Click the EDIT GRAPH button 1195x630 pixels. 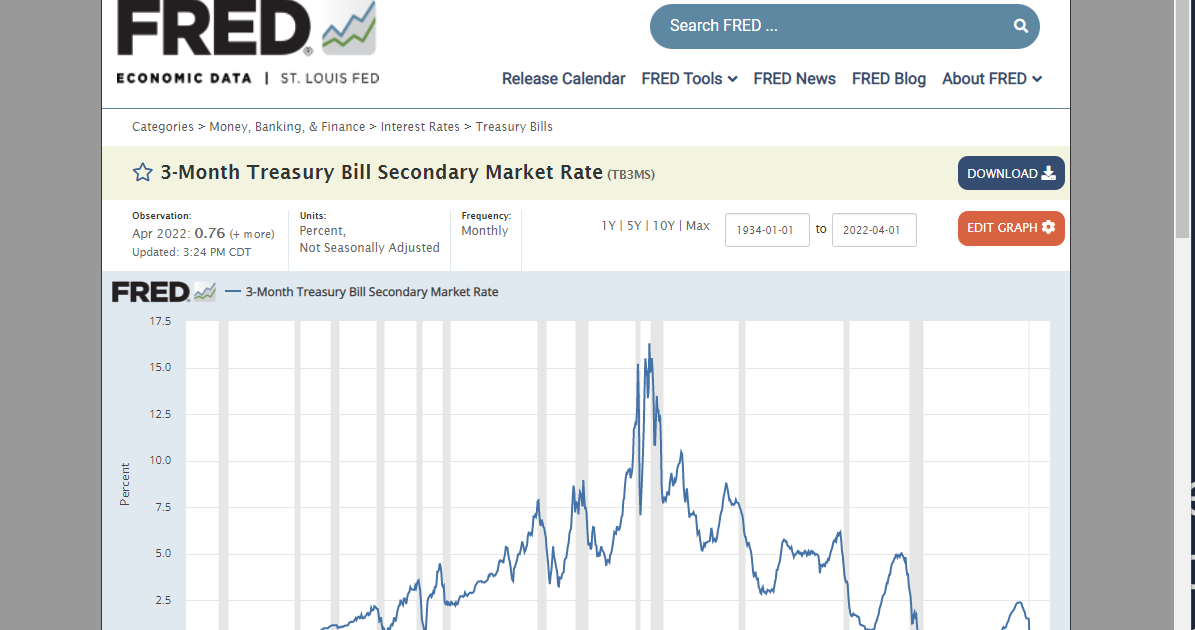1011,228
